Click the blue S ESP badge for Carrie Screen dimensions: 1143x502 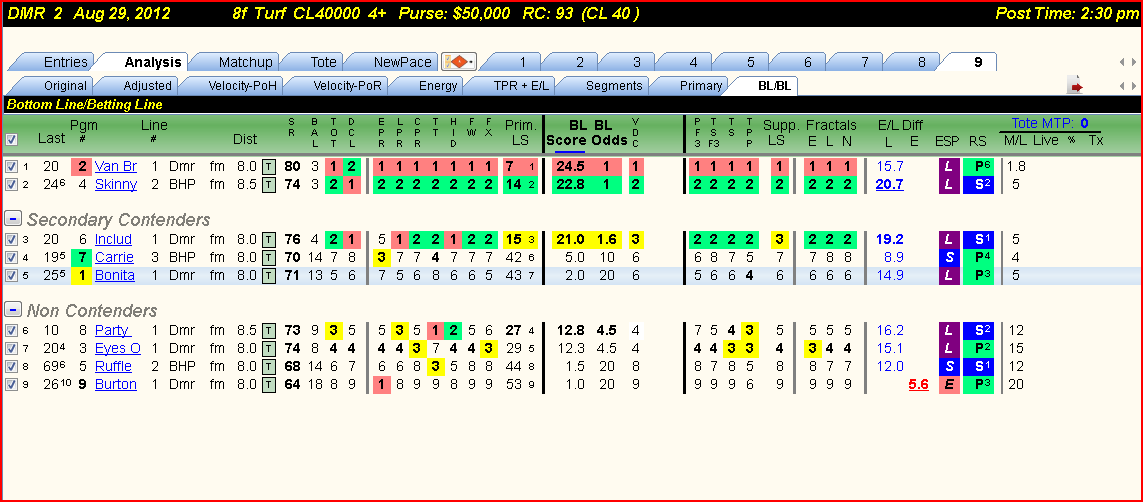pos(948,257)
